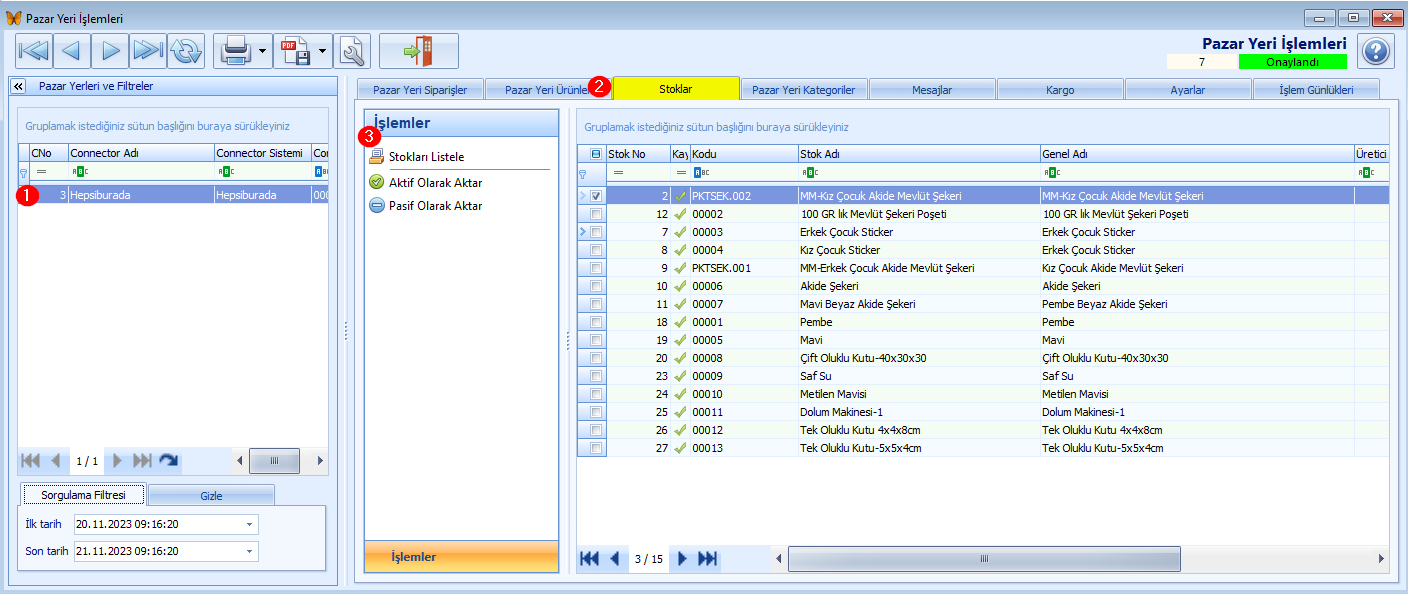The width and height of the screenshot is (1408, 594).
Task: Sort by Connector Adı column header
Action: click(x=141, y=153)
